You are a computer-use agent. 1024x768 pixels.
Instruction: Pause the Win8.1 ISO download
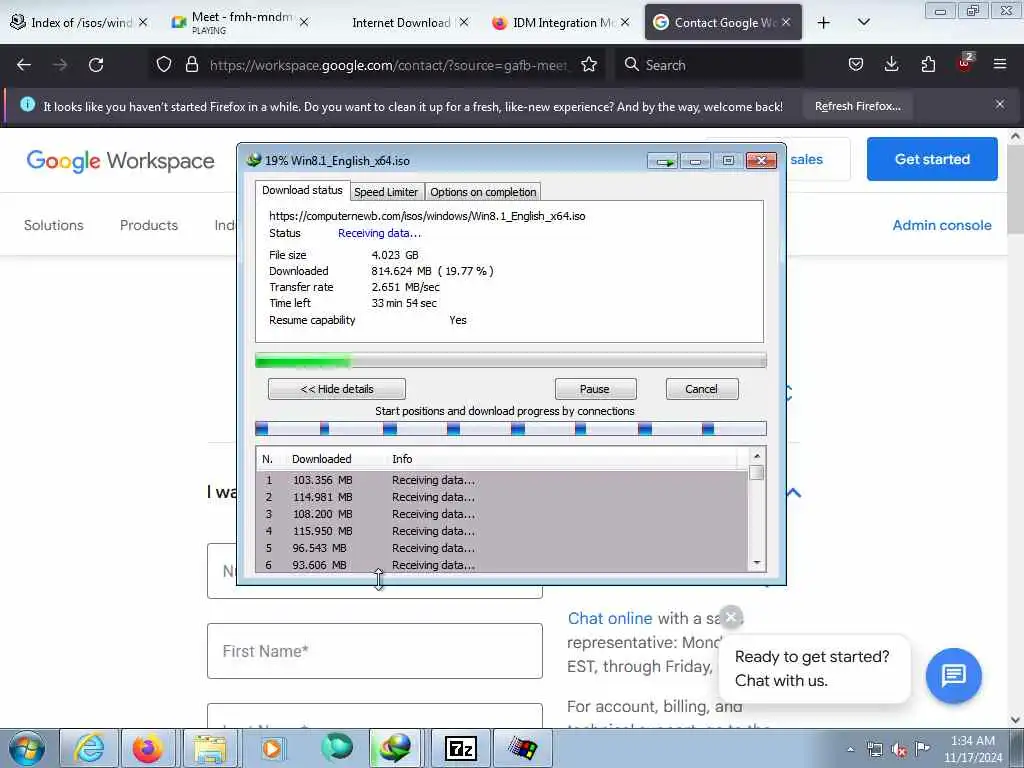point(594,389)
